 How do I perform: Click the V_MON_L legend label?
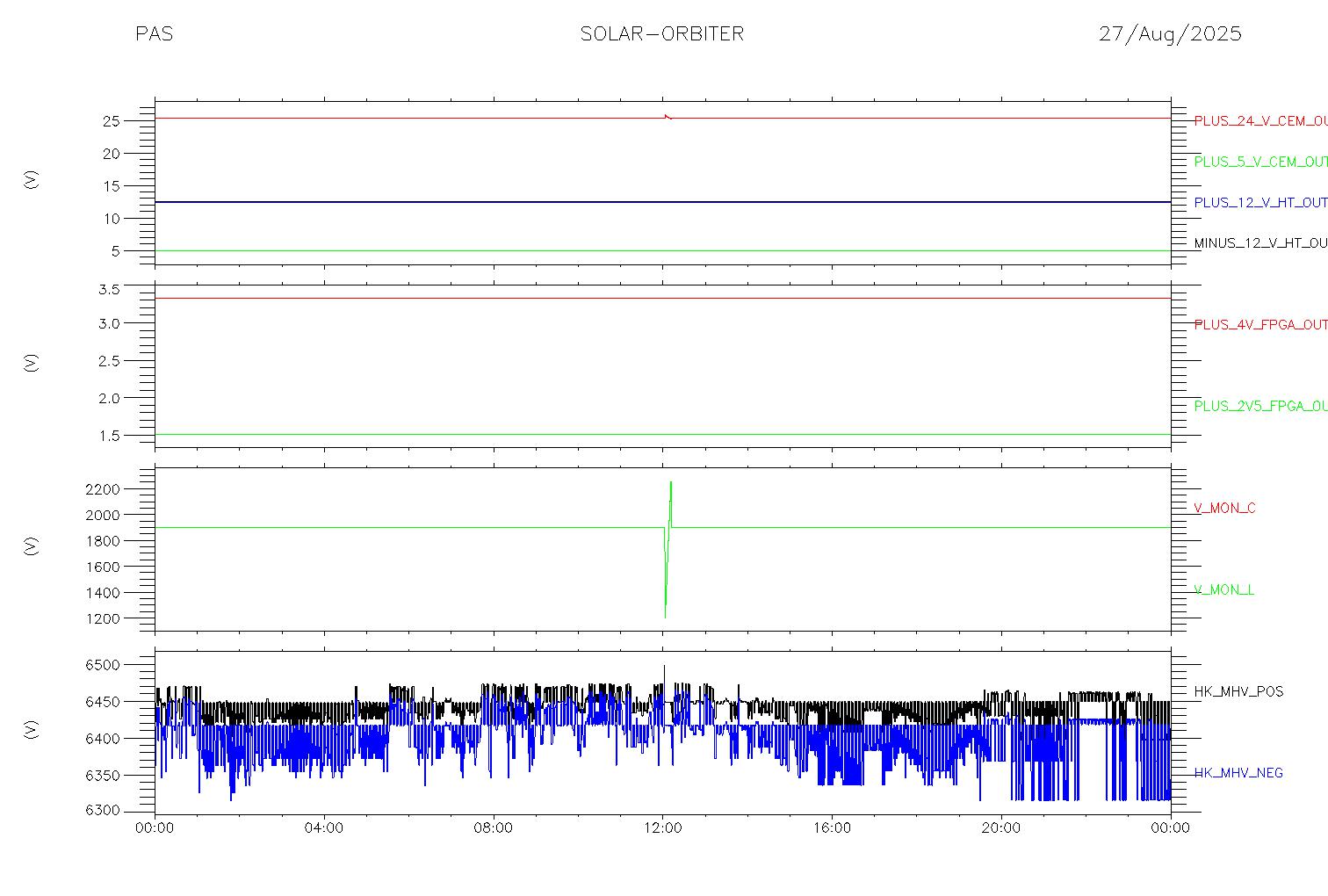(x=1223, y=590)
